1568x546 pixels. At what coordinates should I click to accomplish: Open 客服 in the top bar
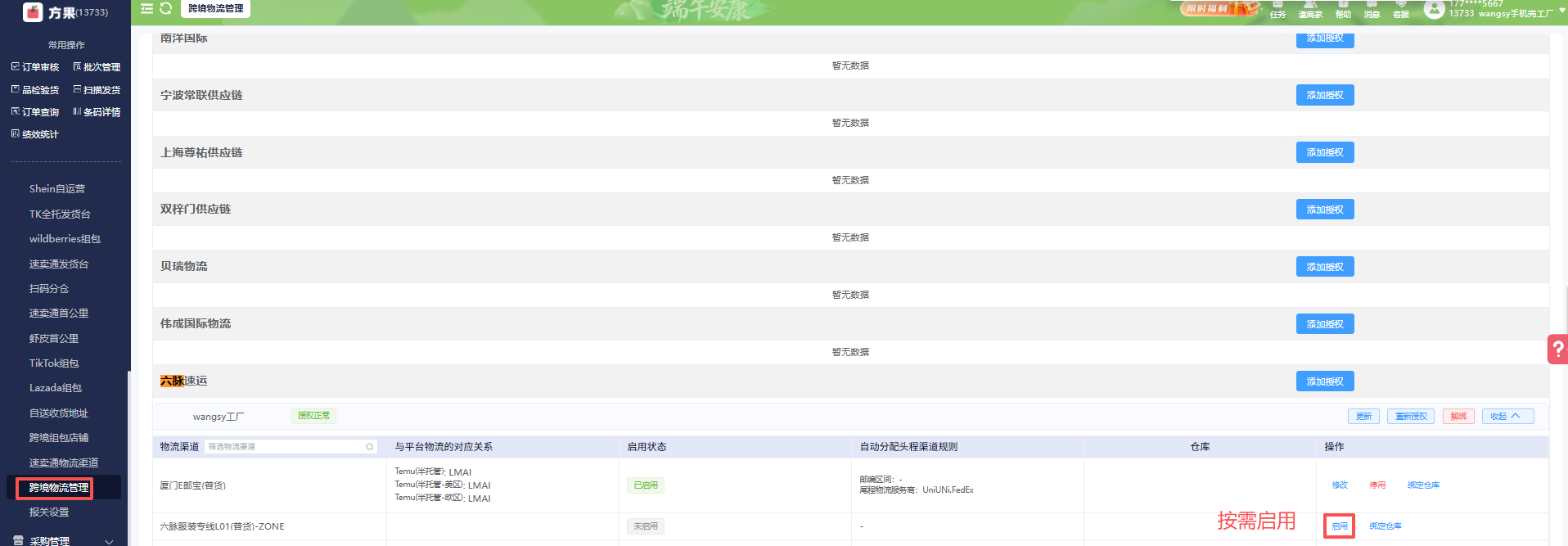click(1401, 10)
